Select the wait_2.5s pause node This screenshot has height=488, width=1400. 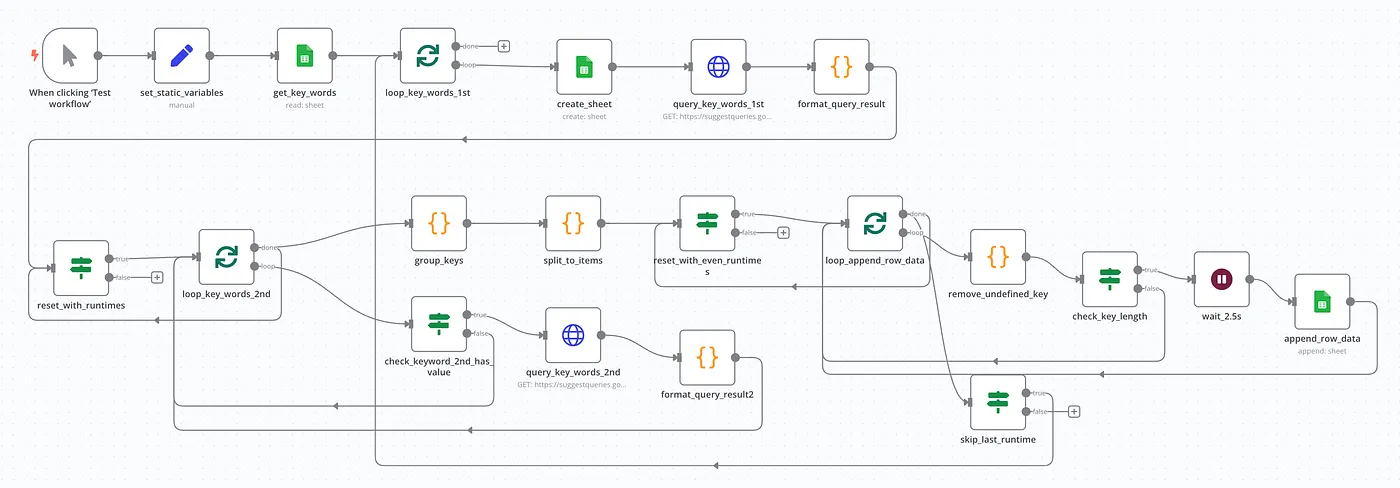1222,279
